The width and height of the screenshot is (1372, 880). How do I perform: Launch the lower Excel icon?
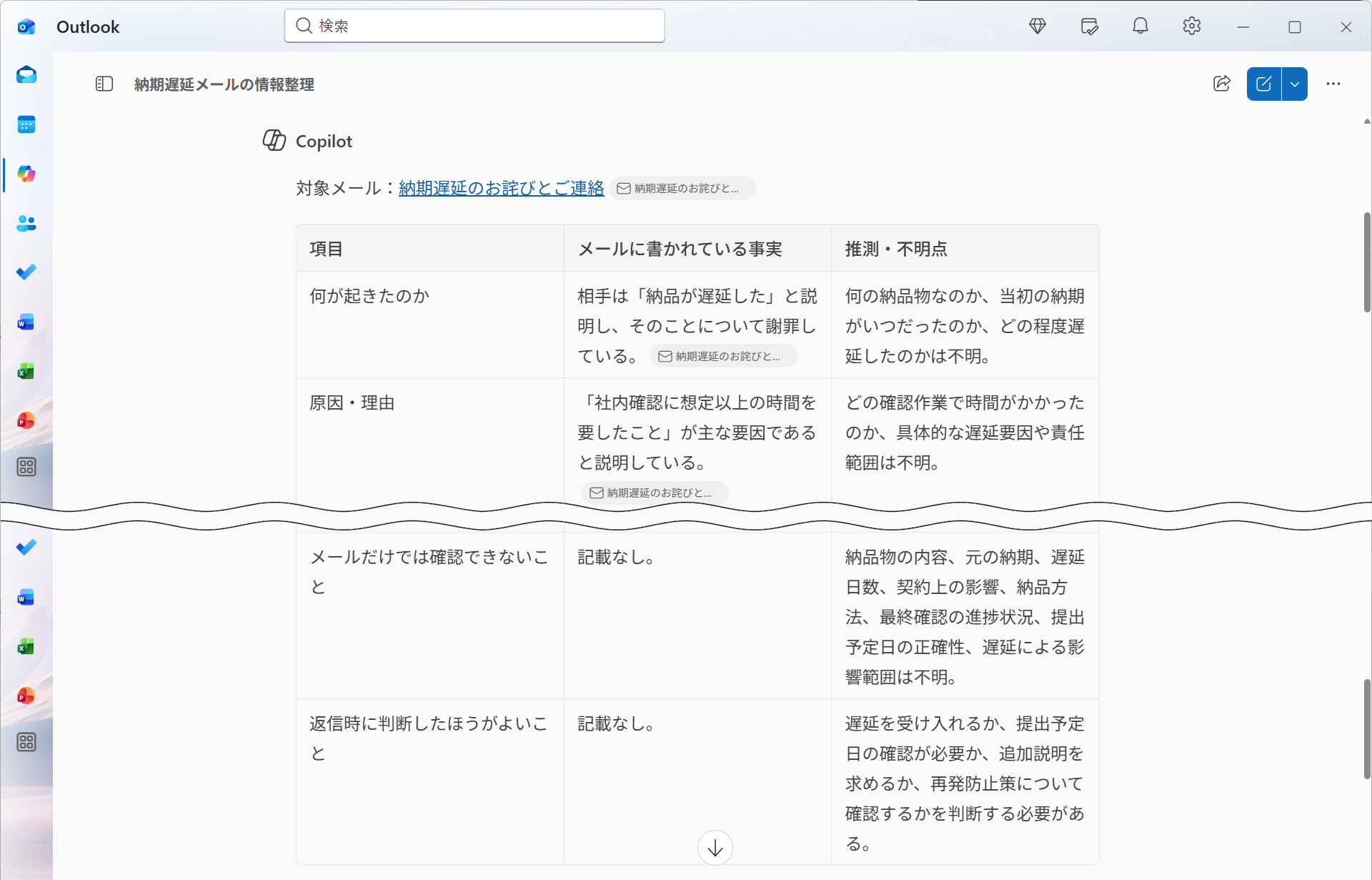[x=26, y=647]
